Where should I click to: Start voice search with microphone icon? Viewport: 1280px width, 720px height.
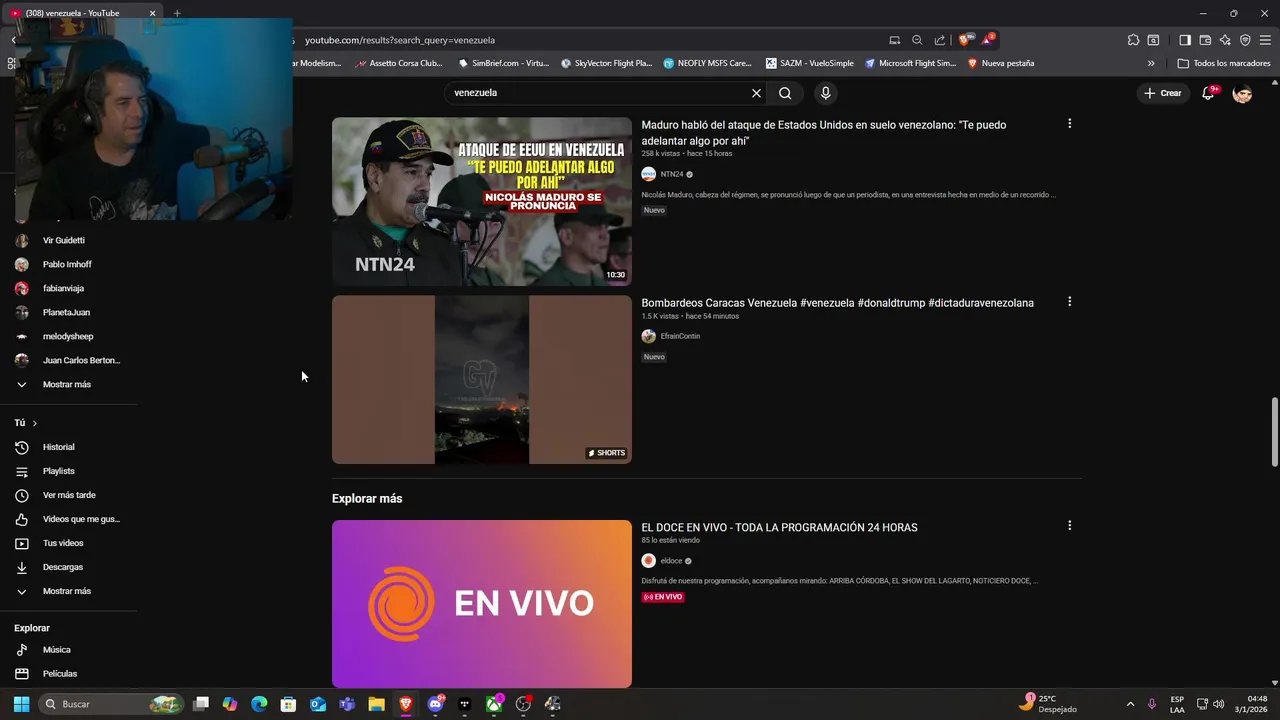click(x=825, y=93)
